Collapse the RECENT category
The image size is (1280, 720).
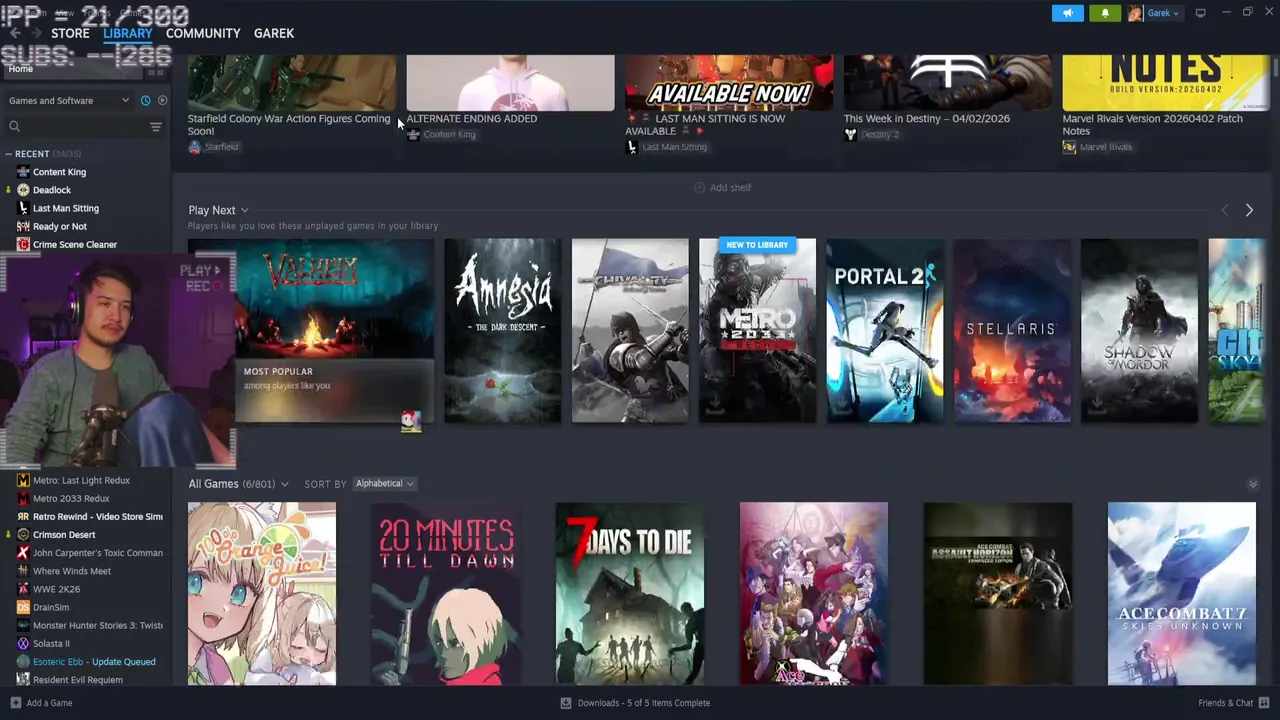(x=8, y=154)
